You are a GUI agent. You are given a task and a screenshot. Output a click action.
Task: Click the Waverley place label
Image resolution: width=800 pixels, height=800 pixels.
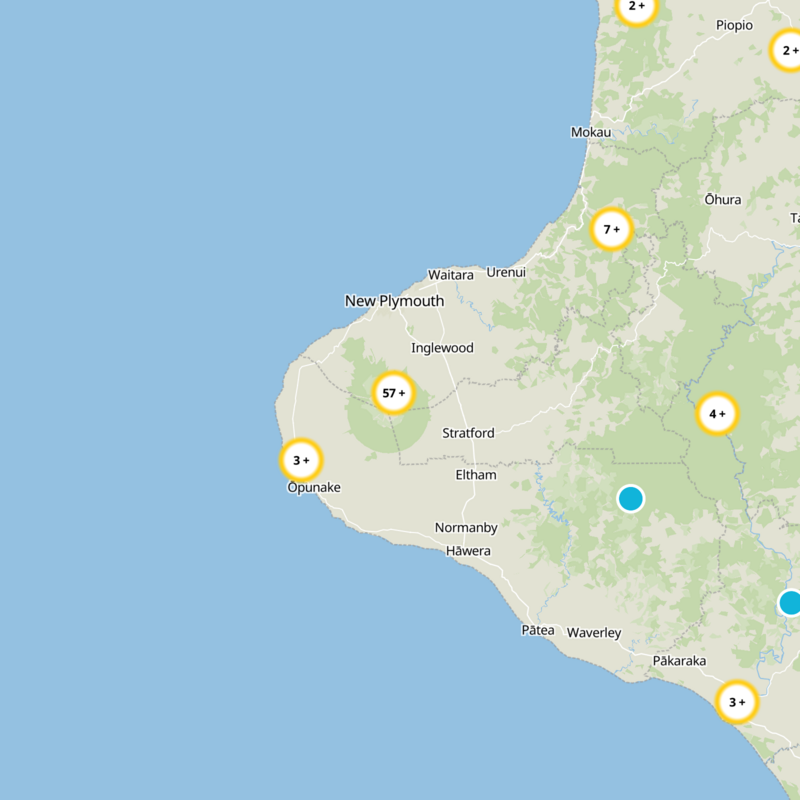(594, 633)
